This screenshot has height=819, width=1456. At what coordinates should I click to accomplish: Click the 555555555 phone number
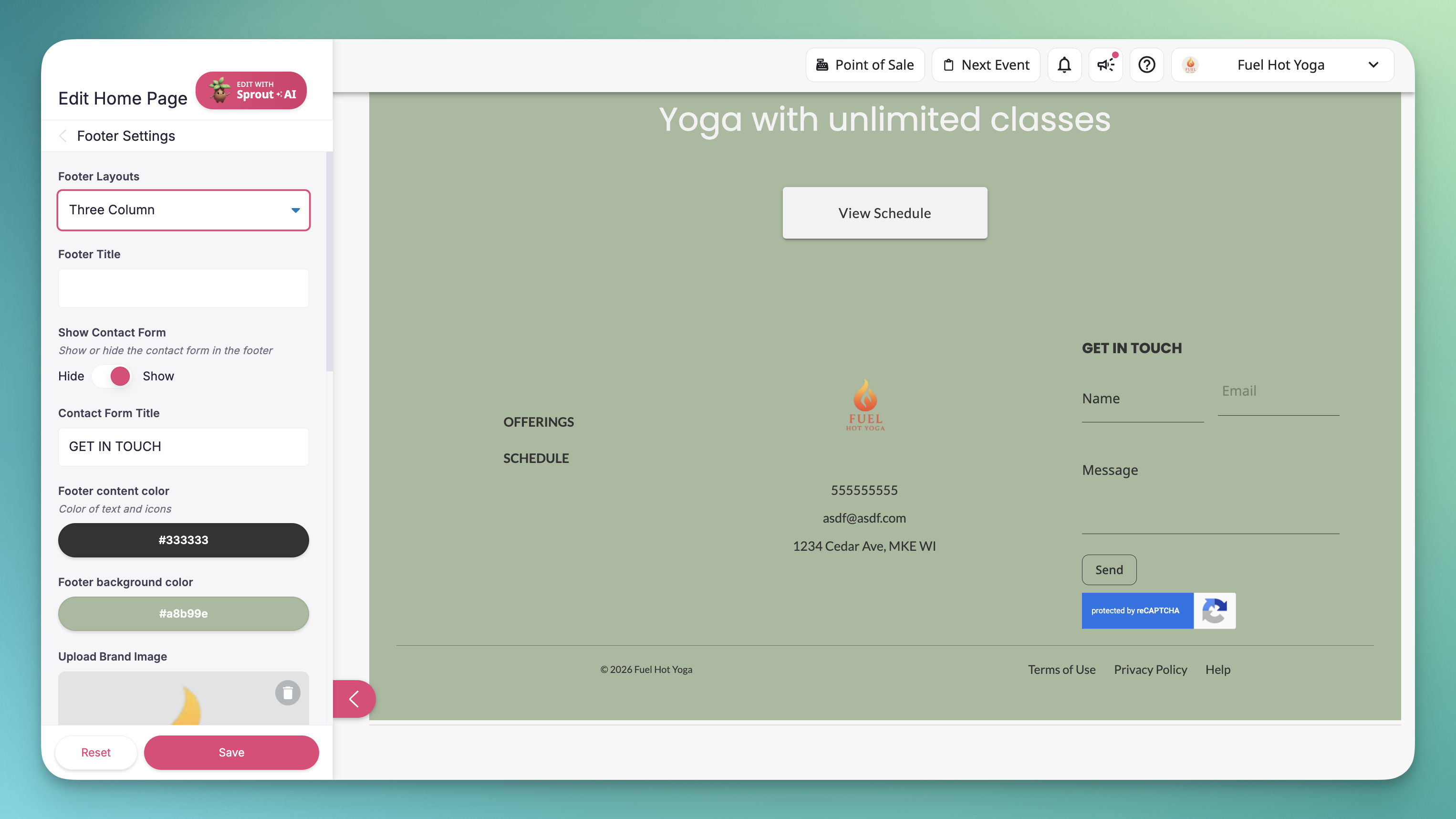pos(864,490)
